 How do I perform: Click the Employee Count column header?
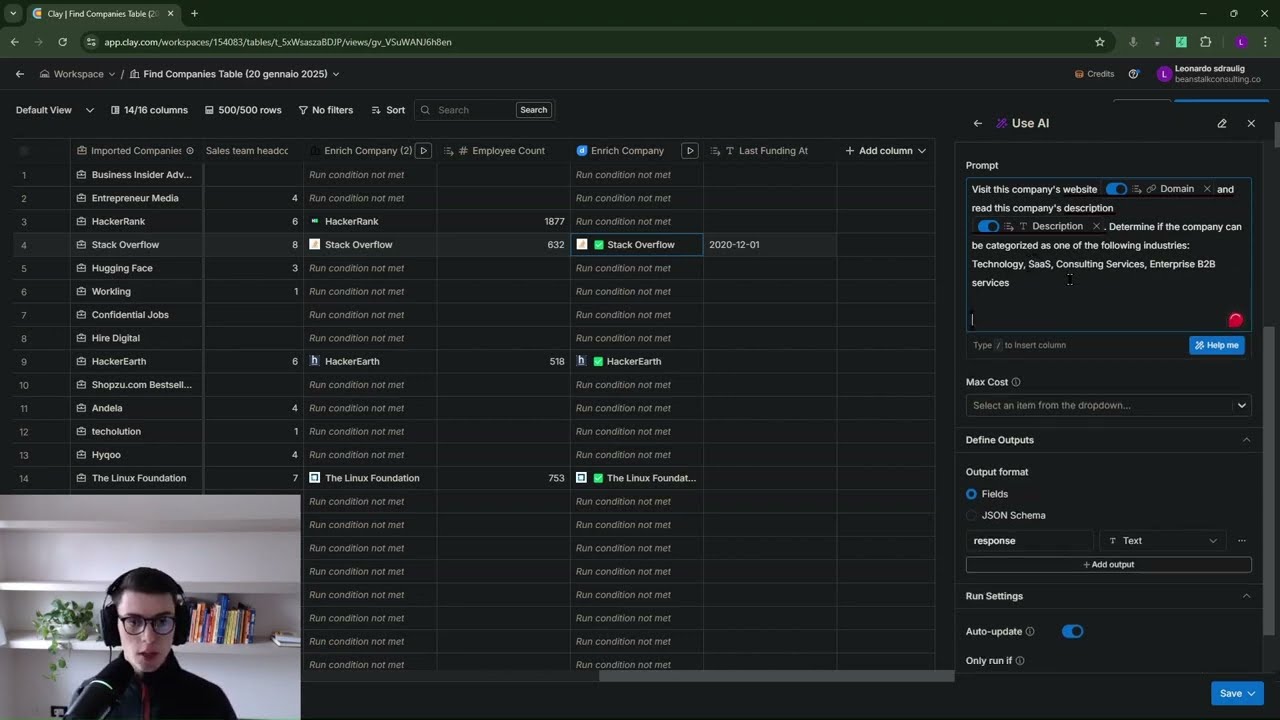(503, 151)
